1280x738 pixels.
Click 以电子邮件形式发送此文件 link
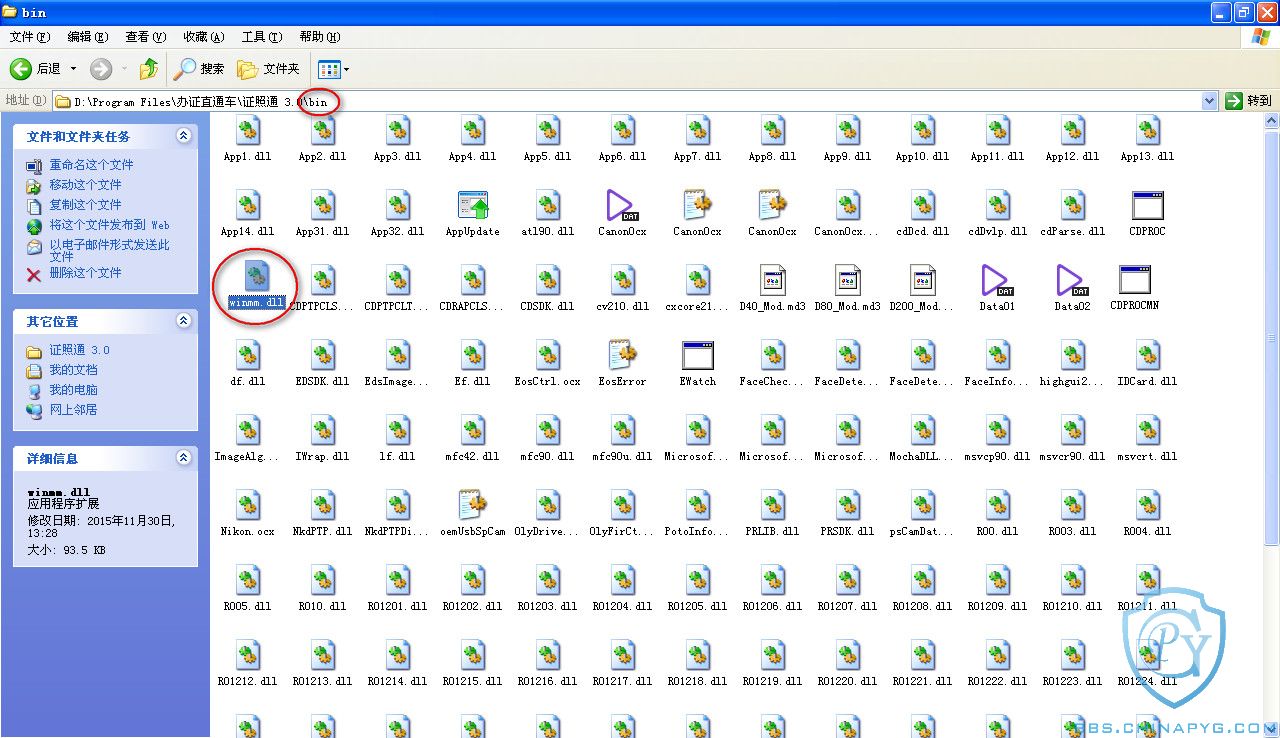[x=110, y=250]
